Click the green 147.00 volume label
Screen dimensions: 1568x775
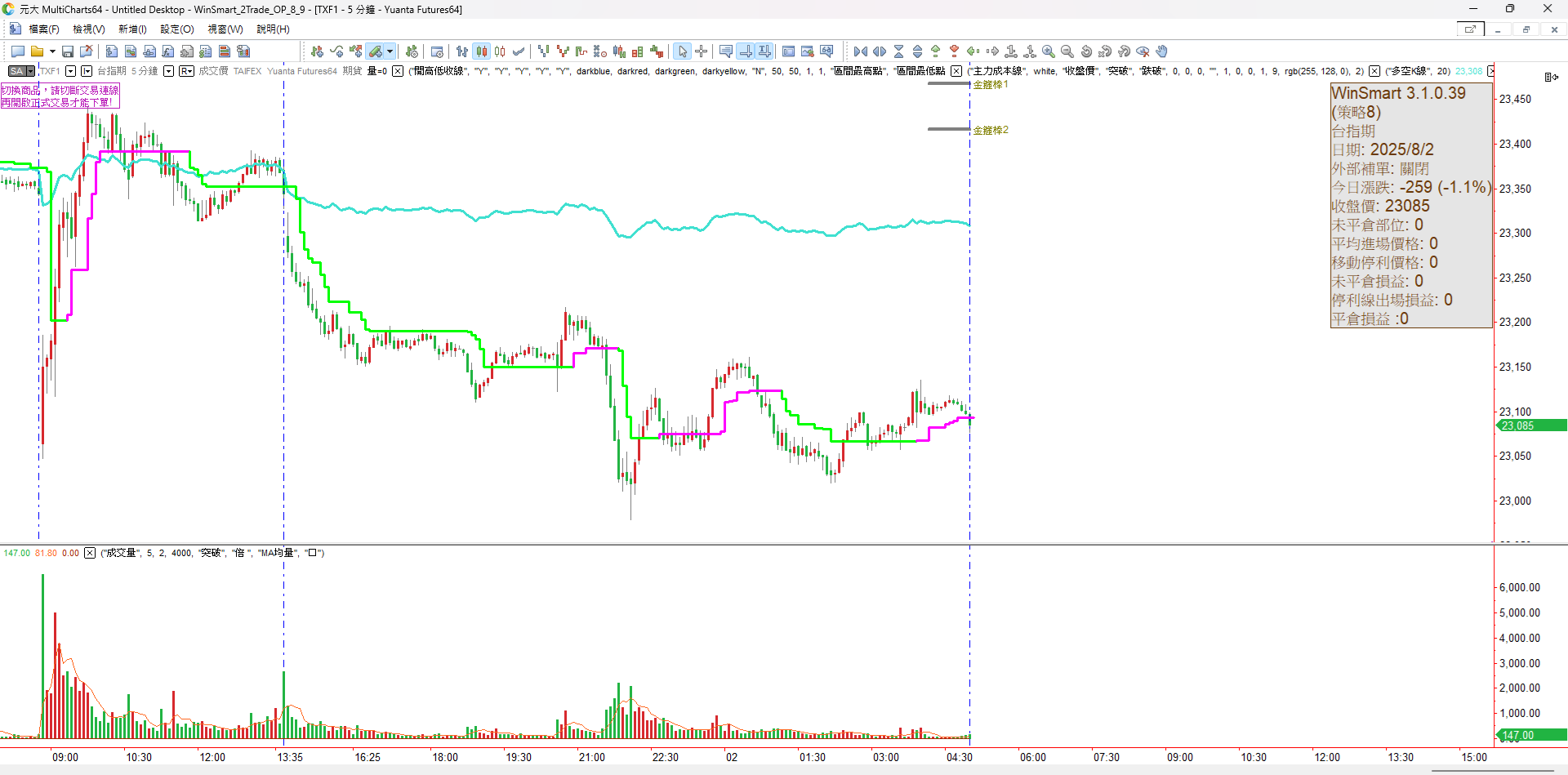(x=1530, y=735)
